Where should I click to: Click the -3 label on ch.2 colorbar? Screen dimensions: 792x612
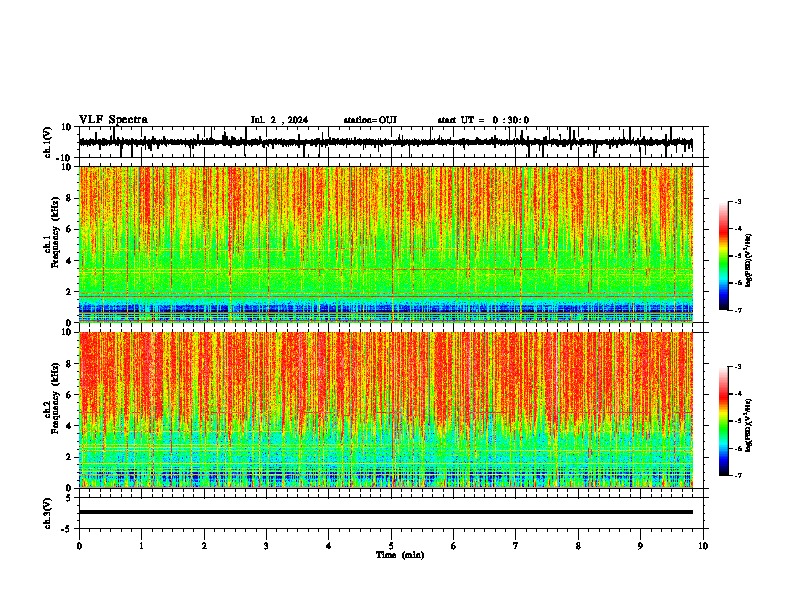point(737,367)
